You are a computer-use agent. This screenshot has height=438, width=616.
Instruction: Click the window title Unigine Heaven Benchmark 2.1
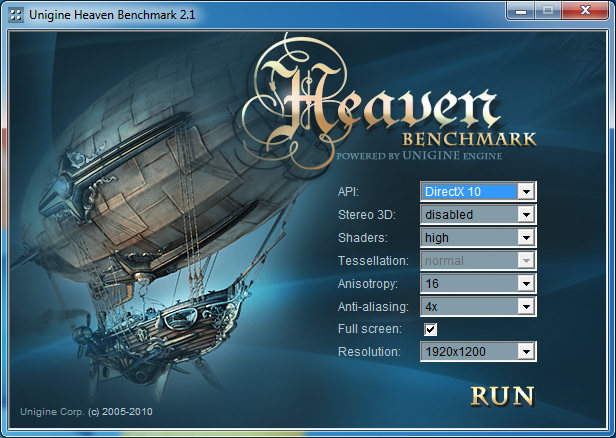pyautogui.click(x=112, y=15)
